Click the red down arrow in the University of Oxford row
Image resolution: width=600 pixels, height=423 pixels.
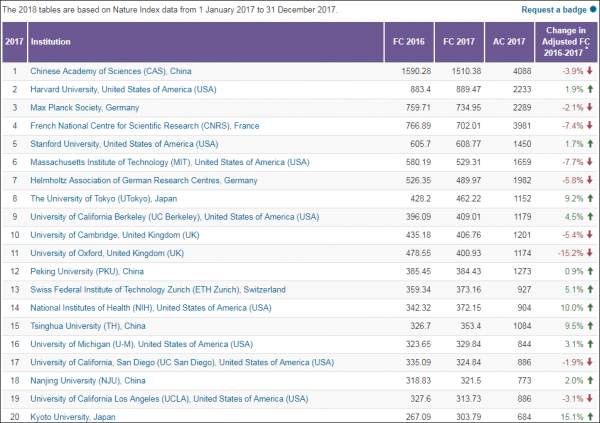pos(590,252)
